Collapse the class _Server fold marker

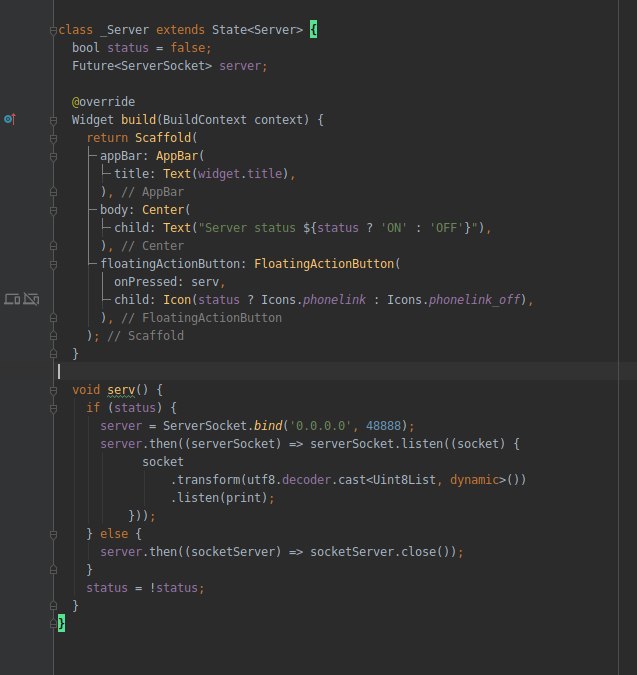pos(53,31)
